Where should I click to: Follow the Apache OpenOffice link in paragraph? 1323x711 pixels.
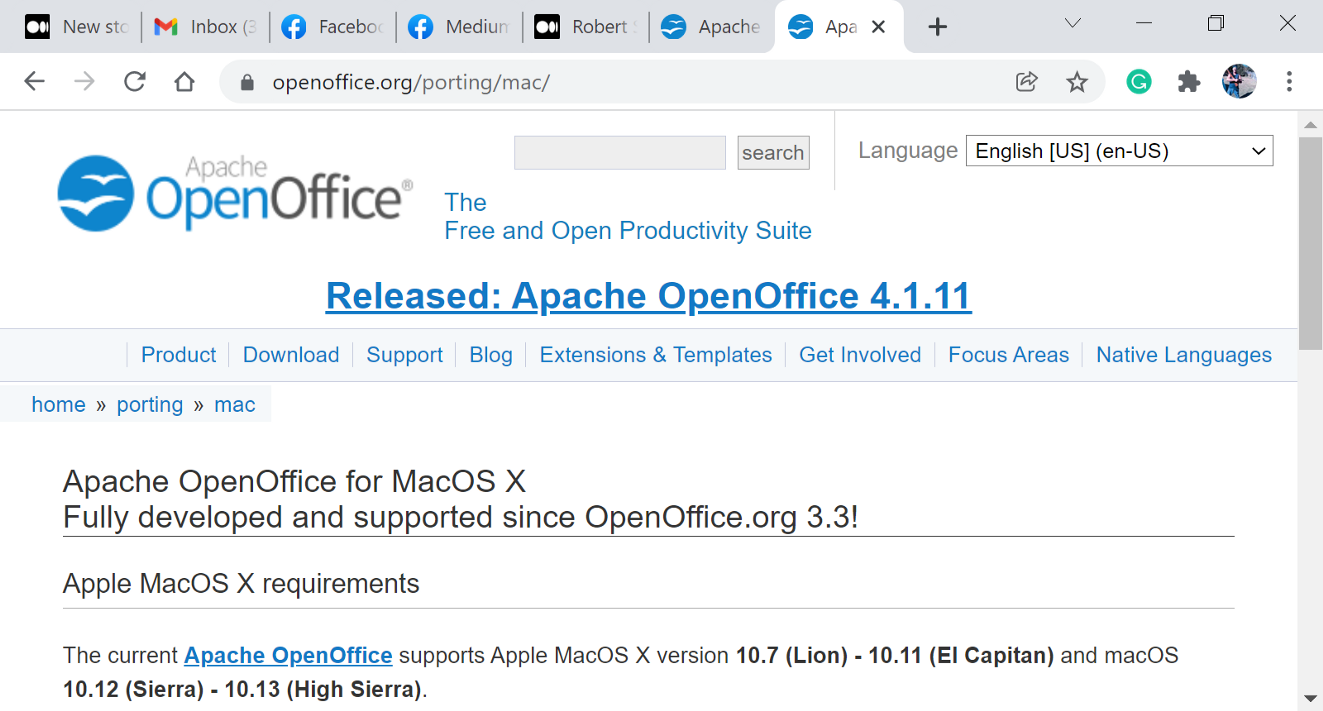tap(288, 656)
